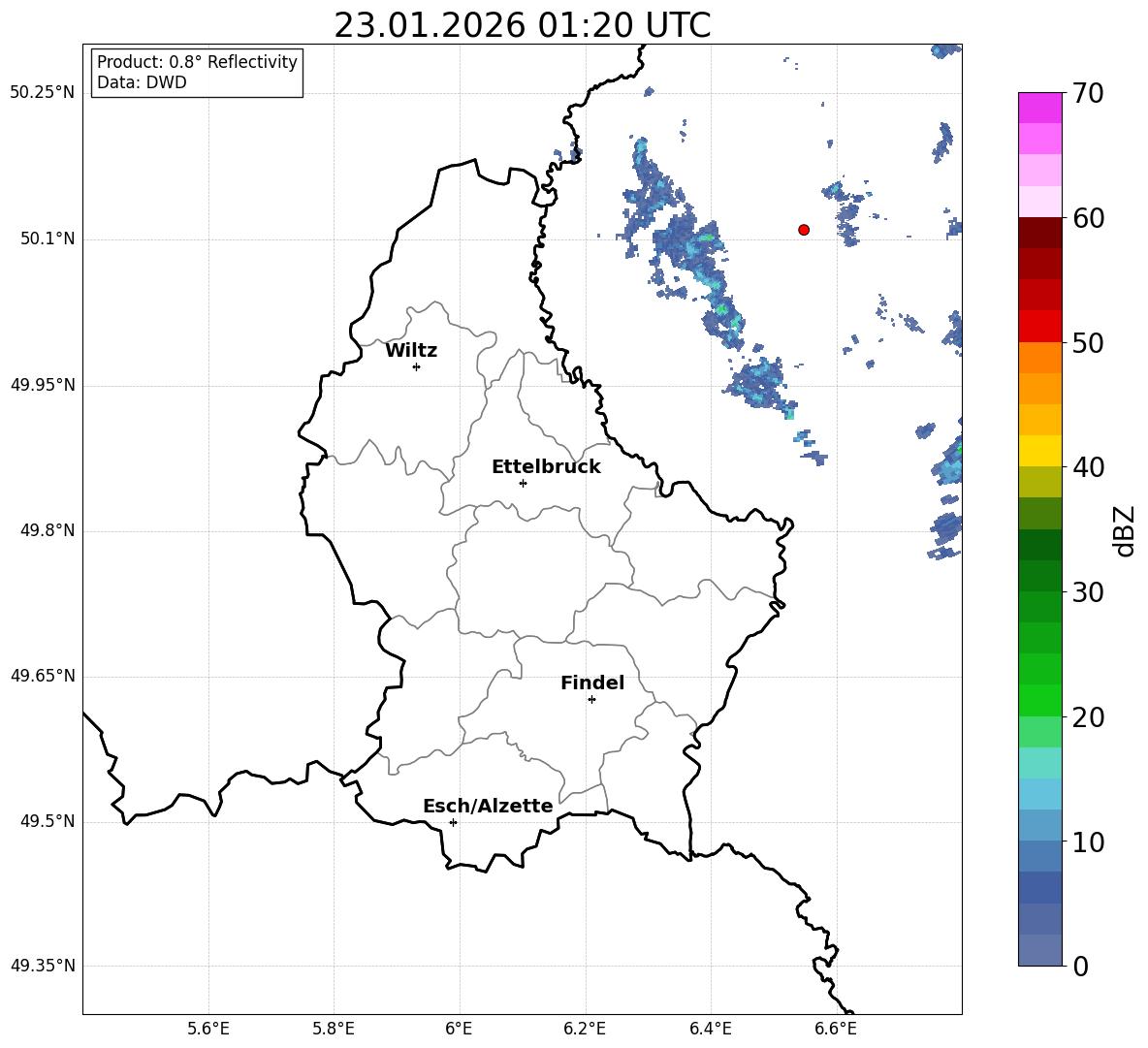The image size is (1148, 1048).
Task: Pick the dark maroon colorbar swatch below 60
Action: 1039,232
